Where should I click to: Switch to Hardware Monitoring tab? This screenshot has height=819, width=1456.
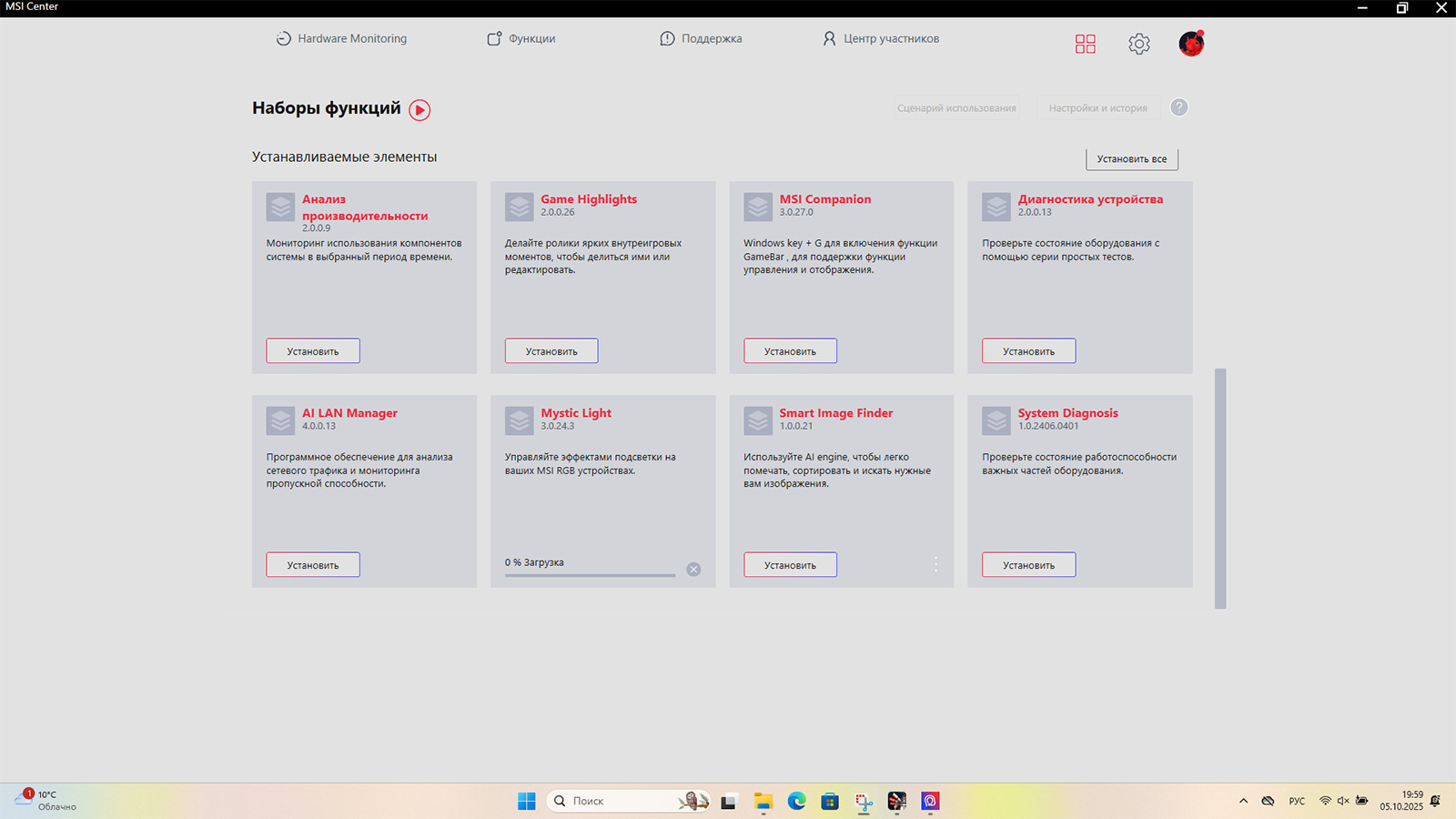click(x=342, y=39)
